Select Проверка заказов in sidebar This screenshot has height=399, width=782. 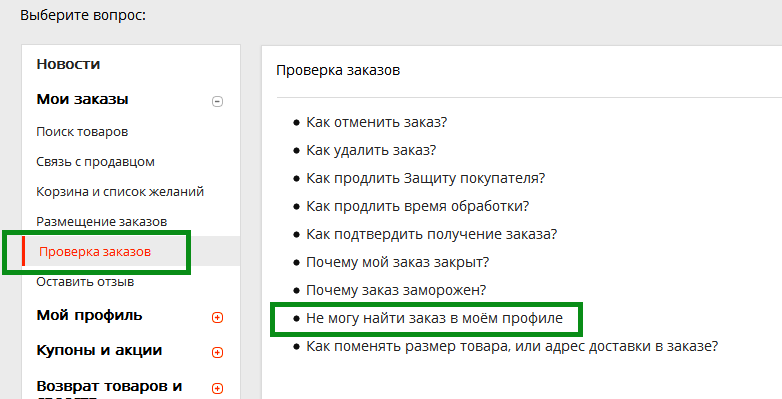click(x=95, y=251)
